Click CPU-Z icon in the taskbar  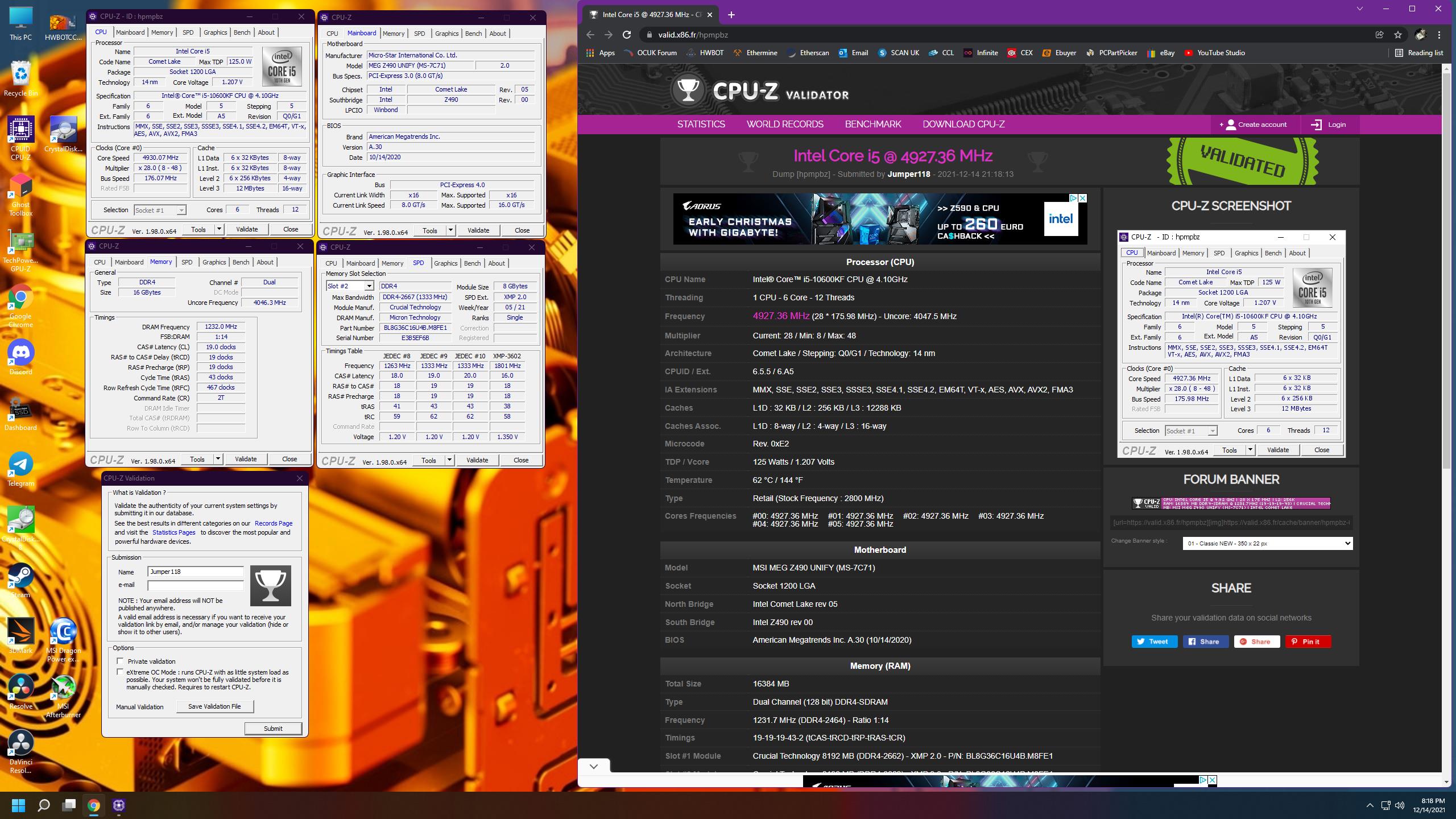point(119,805)
